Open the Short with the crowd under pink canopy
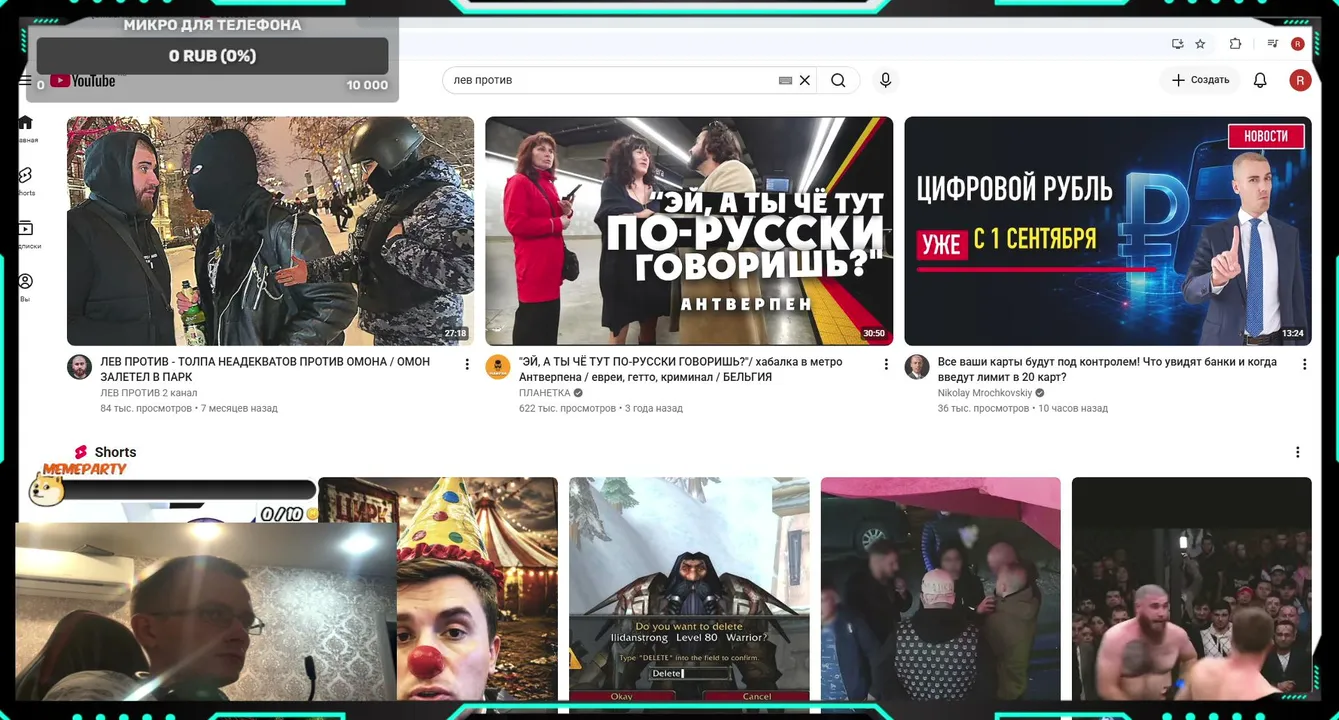This screenshot has width=1339, height=720. pyautogui.click(x=941, y=589)
